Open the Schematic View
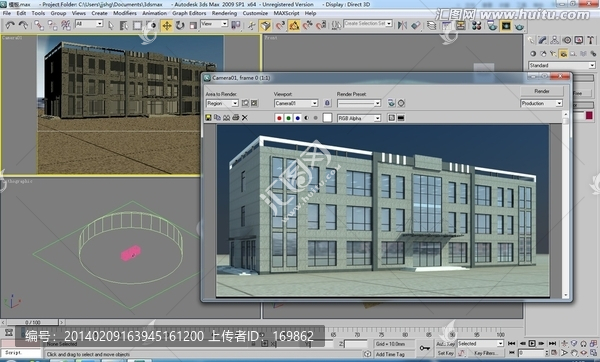Screen dimensions: 600x362 (x=461, y=26)
